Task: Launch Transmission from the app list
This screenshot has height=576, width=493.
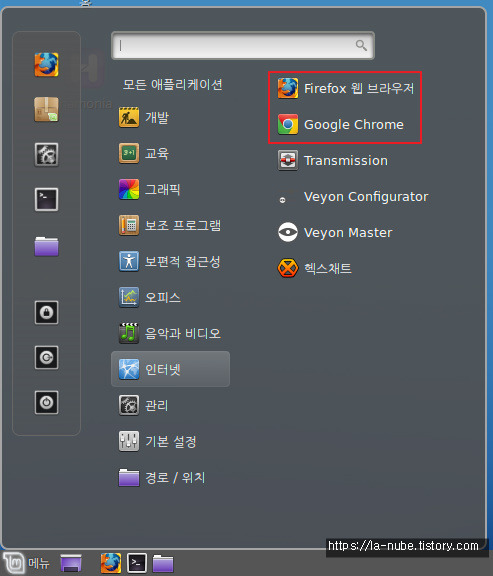Action: 332,161
